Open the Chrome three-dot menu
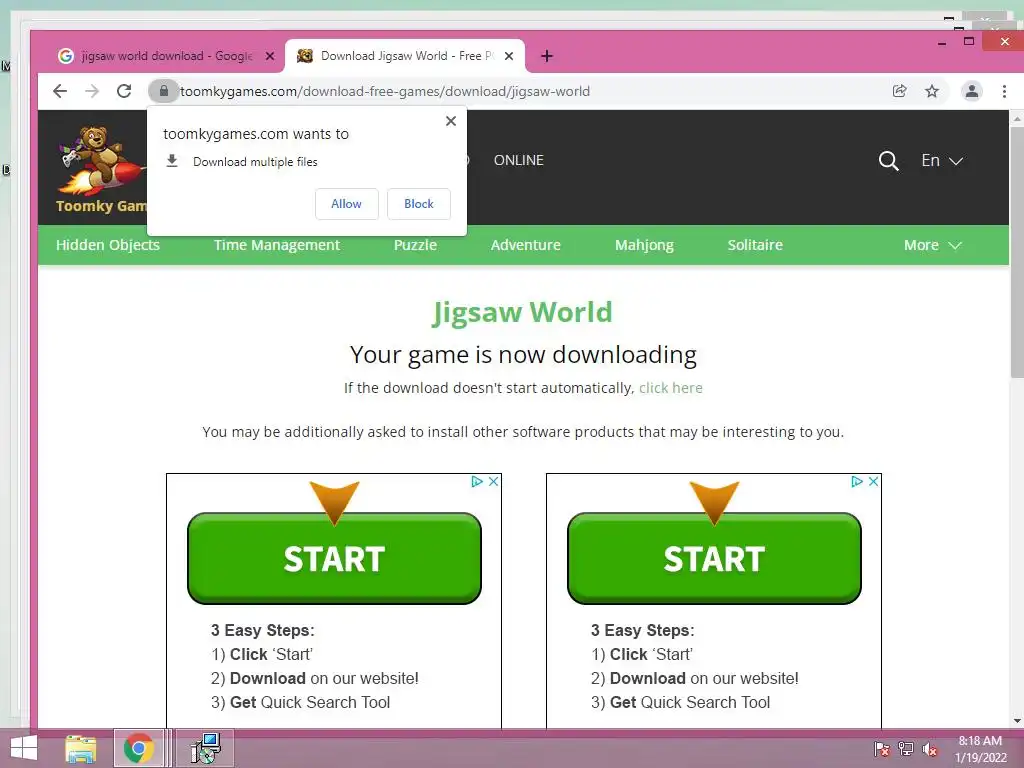This screenshot has width=1024, height=768. pos(1004,91)
